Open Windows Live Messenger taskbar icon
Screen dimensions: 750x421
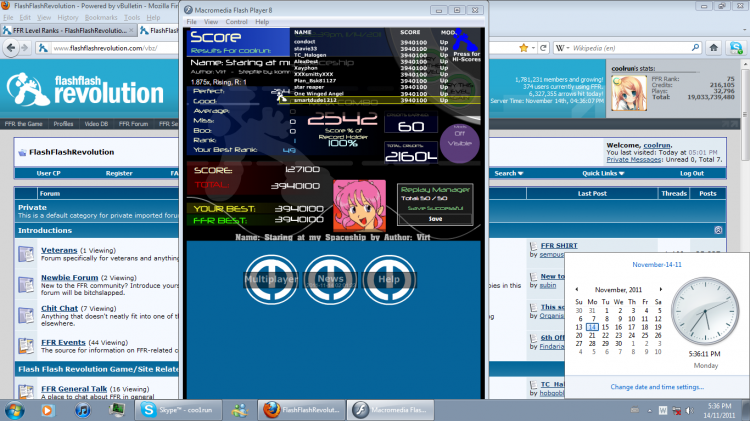tap(240, 410)
